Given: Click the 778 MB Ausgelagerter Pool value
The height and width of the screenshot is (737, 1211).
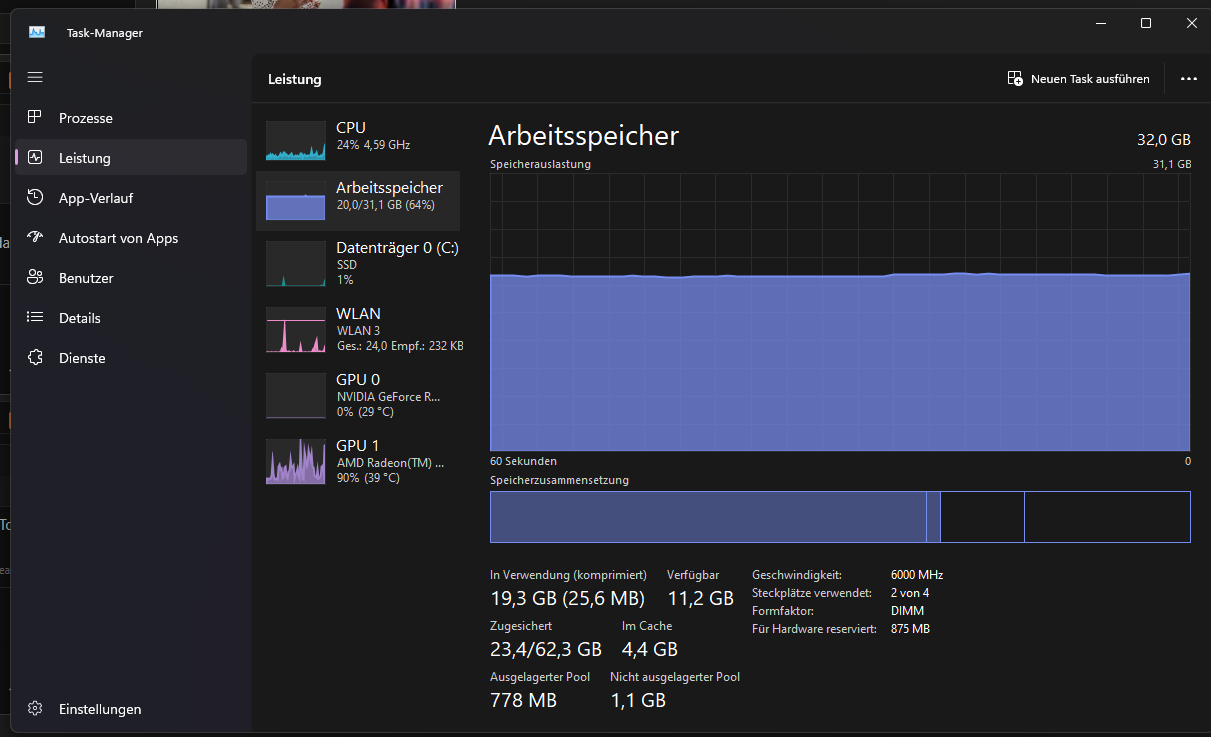Looking at the screenshot, I should 523,700.
